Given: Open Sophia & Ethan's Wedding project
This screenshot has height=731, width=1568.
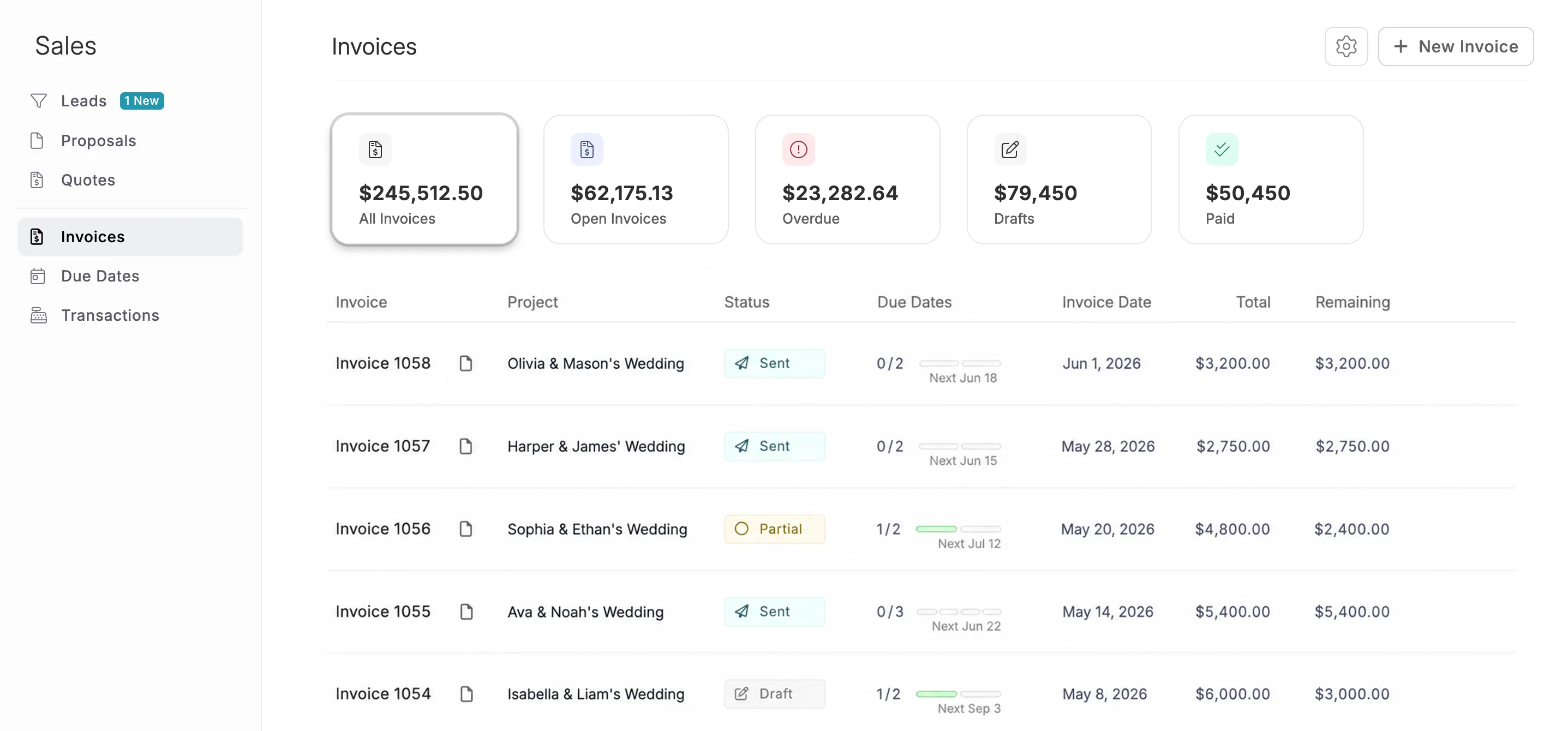Looking at the screenshot, I should pos(597,529).
